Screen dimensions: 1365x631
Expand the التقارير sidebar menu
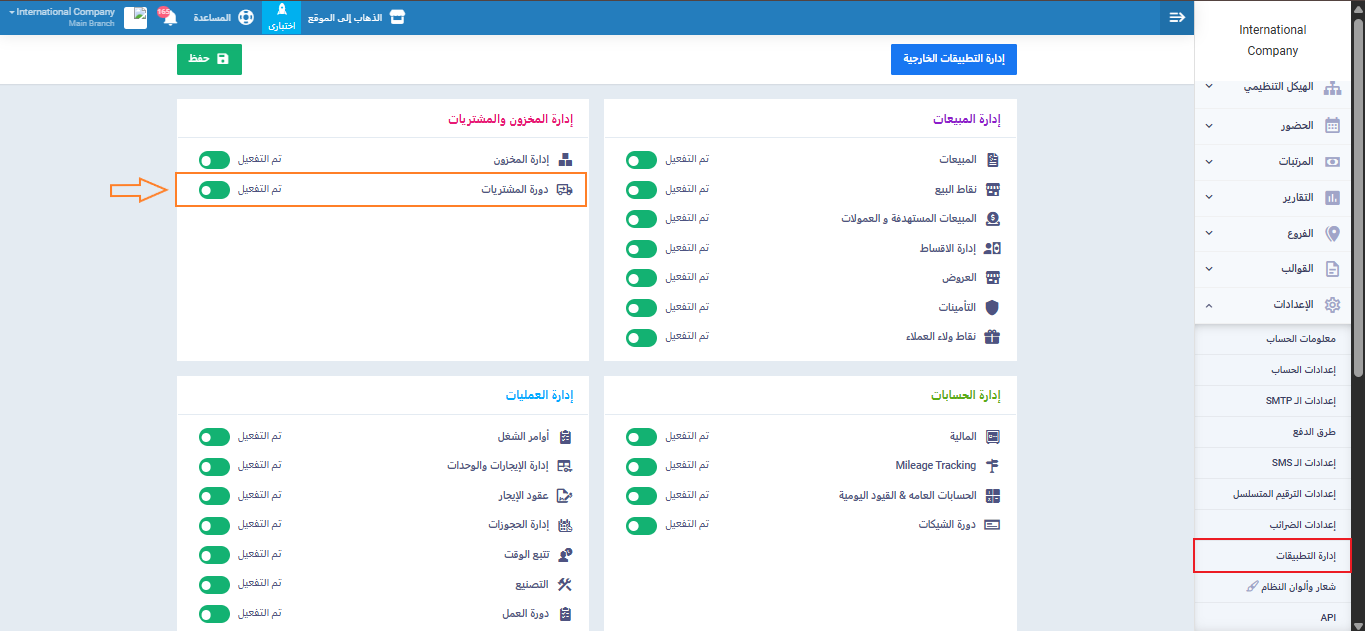coord(1272,198)
